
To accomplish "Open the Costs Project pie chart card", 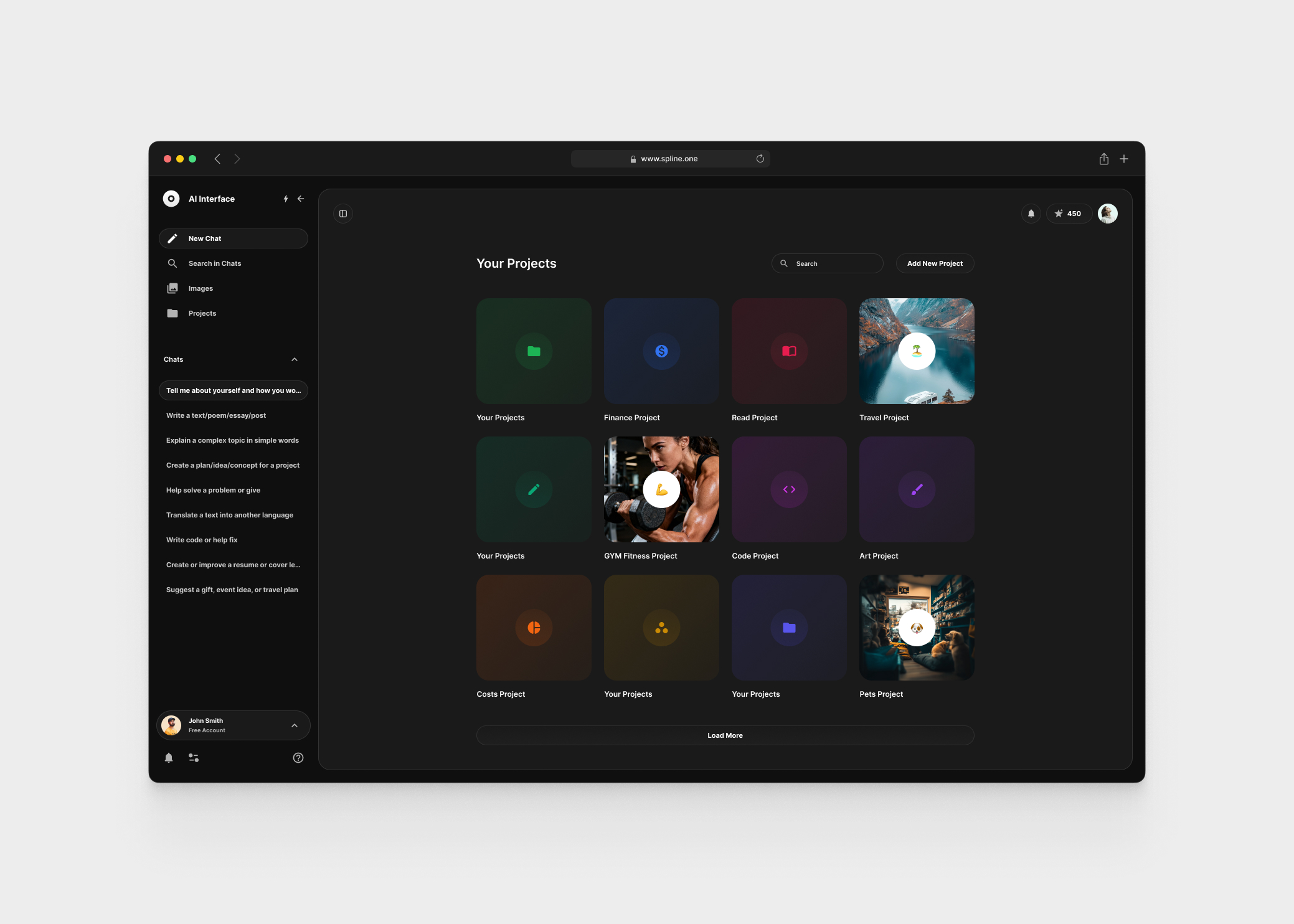I will click(x=534, y=628).
